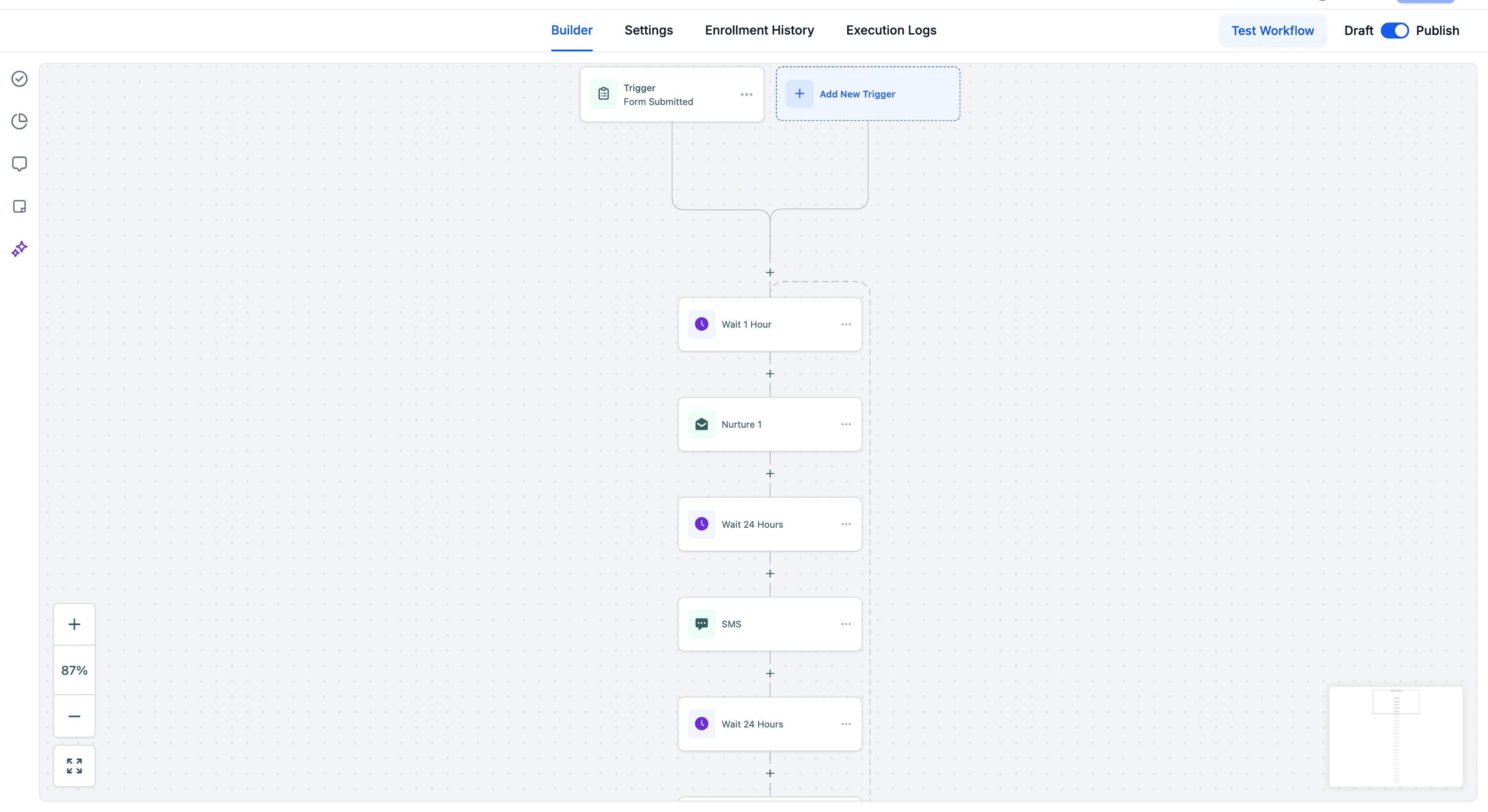Switch to the Builder tab
Screen dimensions: 1488x812
[571, 30]
